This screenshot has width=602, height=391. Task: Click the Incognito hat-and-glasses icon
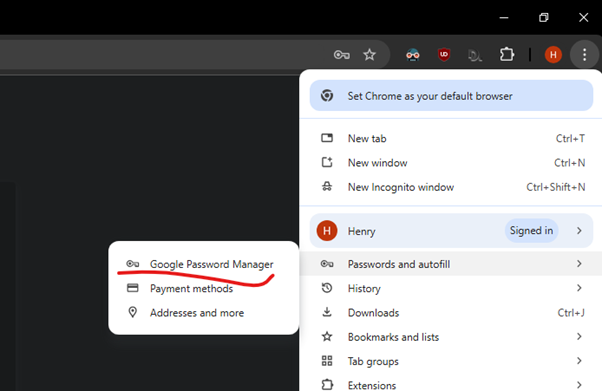(x=327, y=187)
